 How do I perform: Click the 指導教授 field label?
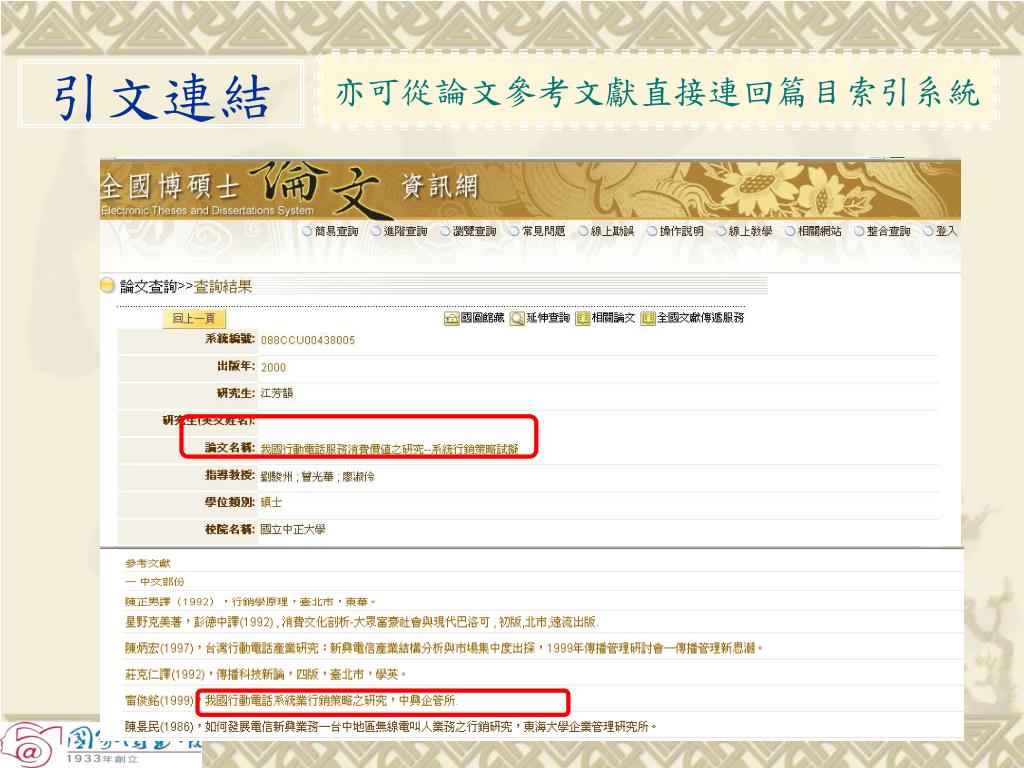coord(230,475)
